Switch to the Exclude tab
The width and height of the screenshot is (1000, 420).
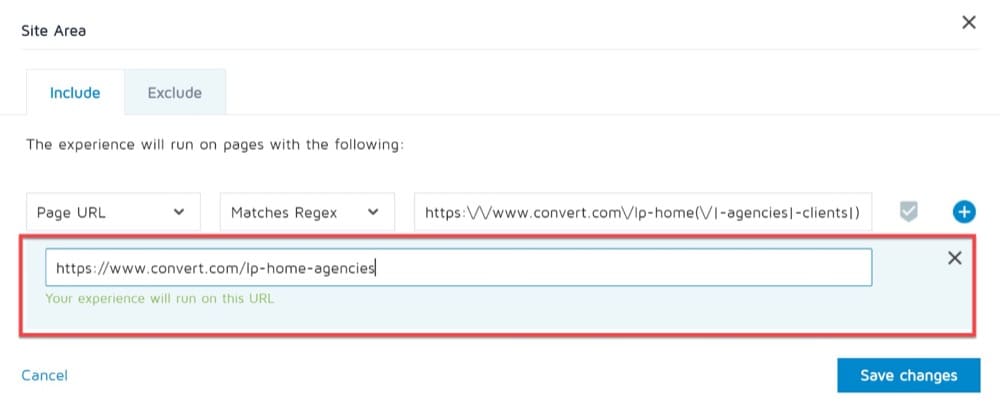coord(175,92)
